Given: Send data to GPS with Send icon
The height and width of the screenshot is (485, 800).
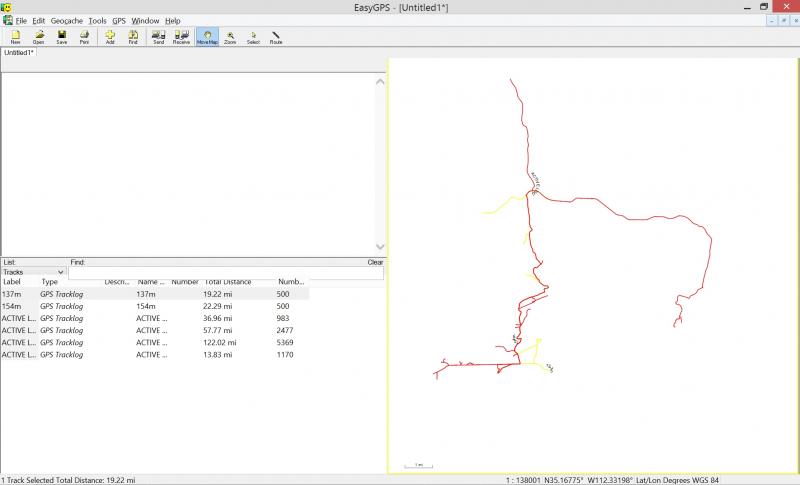Looking at the screenshot, I should click(x=159, y=37).
